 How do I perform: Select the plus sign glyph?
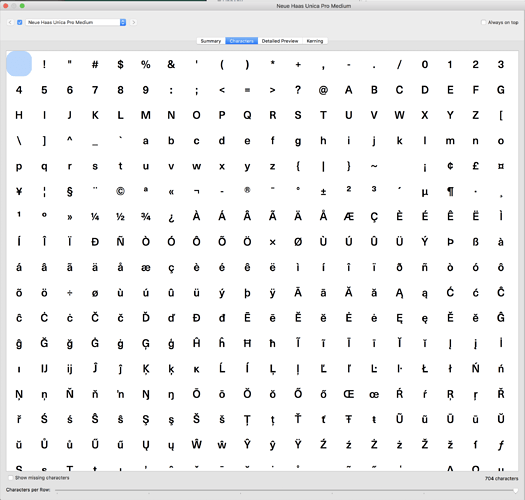click(x=298, y=64)
